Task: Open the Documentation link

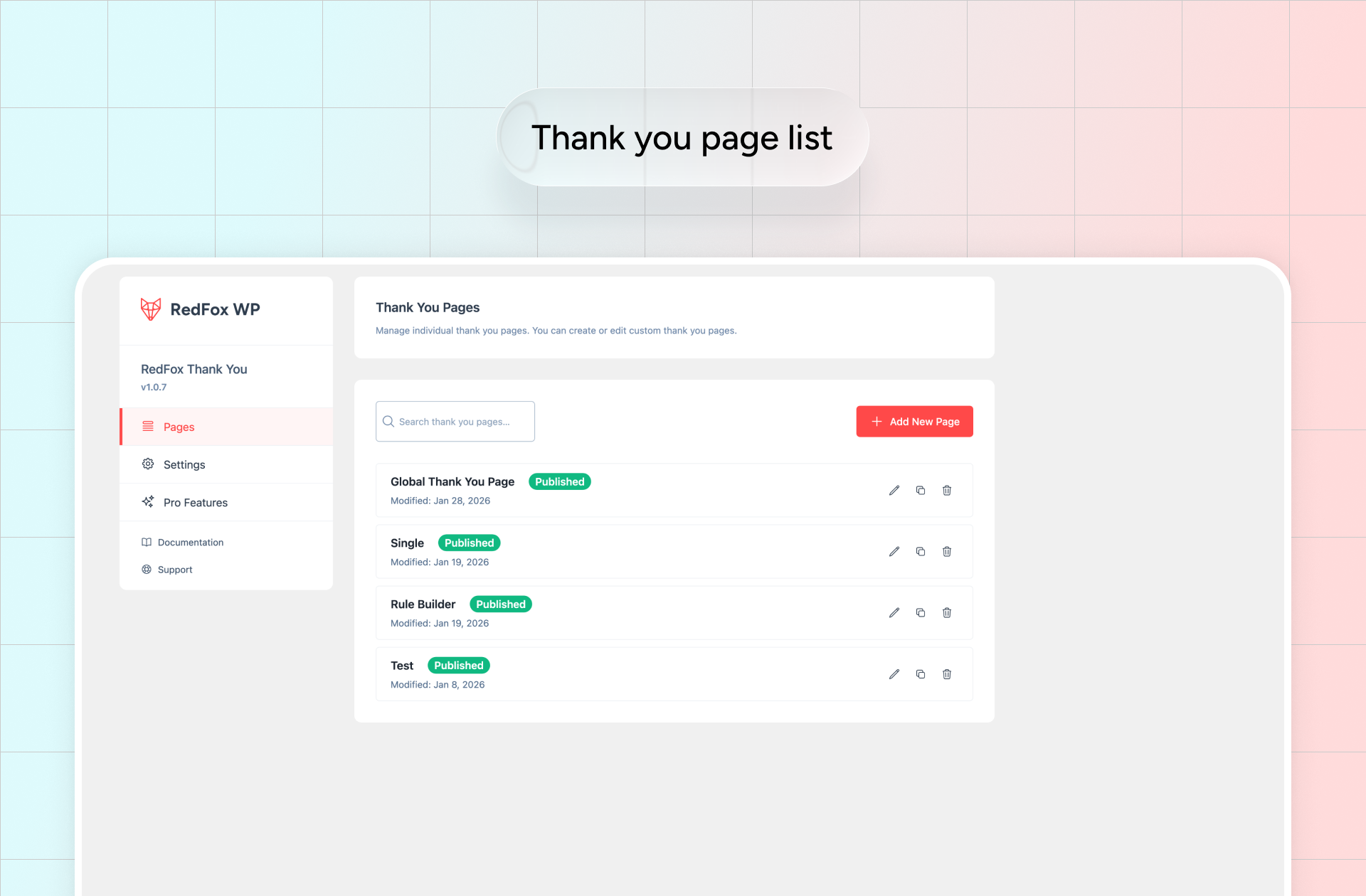Action: [190, 543]
